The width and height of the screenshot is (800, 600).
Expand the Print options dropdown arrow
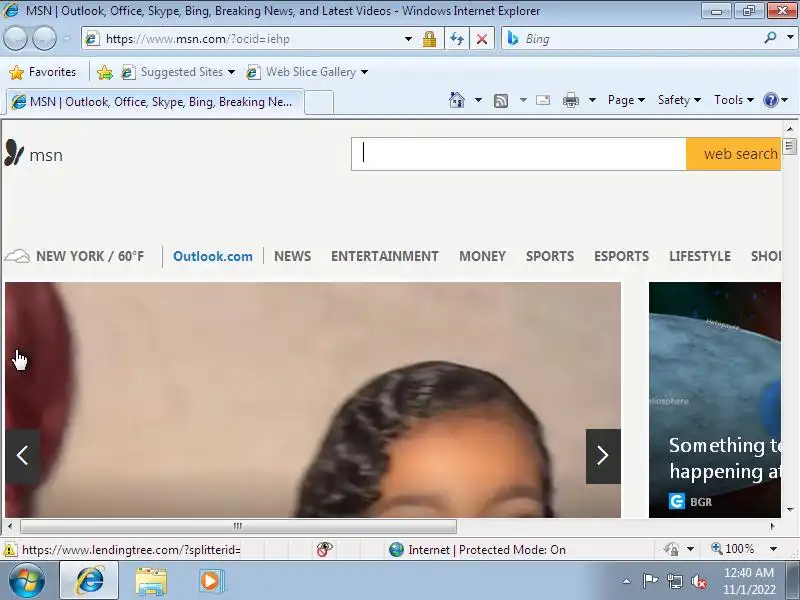click(x=592, y=100)
